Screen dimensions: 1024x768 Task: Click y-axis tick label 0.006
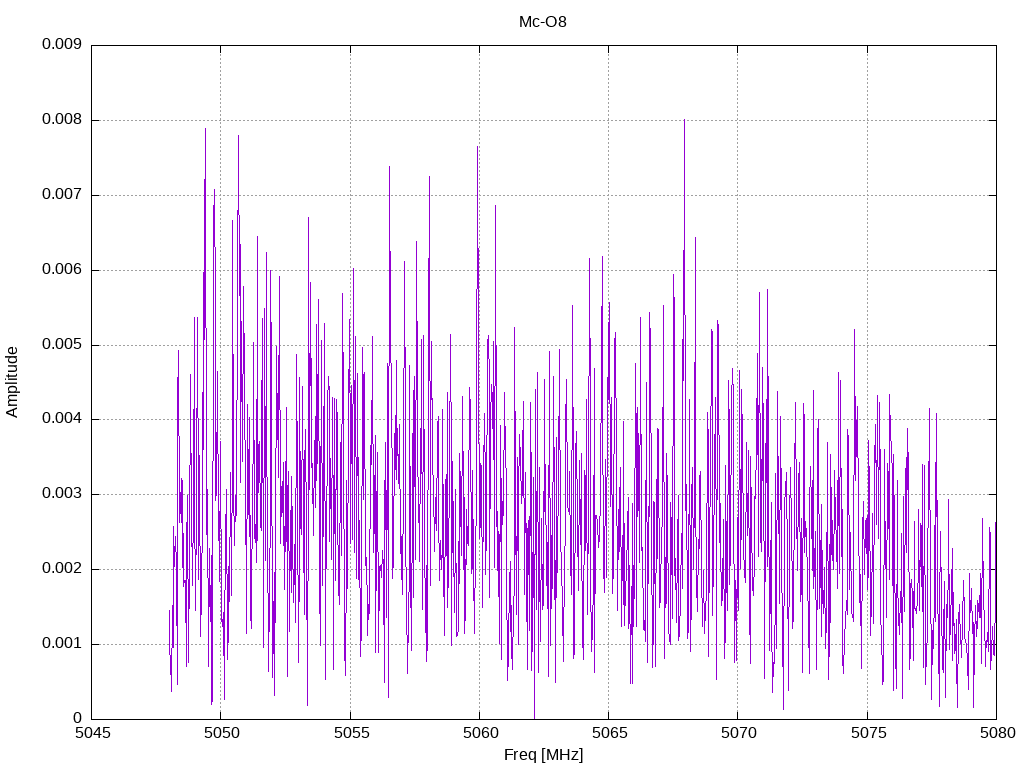click(62, 270)
